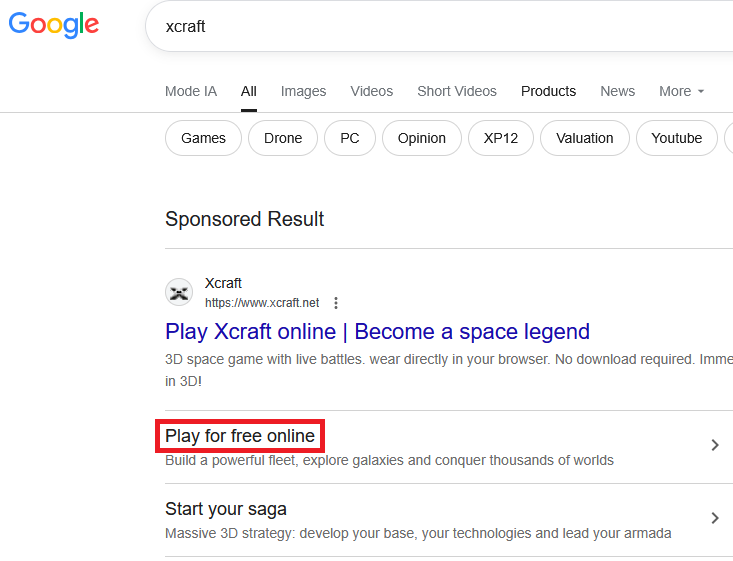Click the search box containing xcraft
This screenshot has height=561, width=733.
[439, 26]
